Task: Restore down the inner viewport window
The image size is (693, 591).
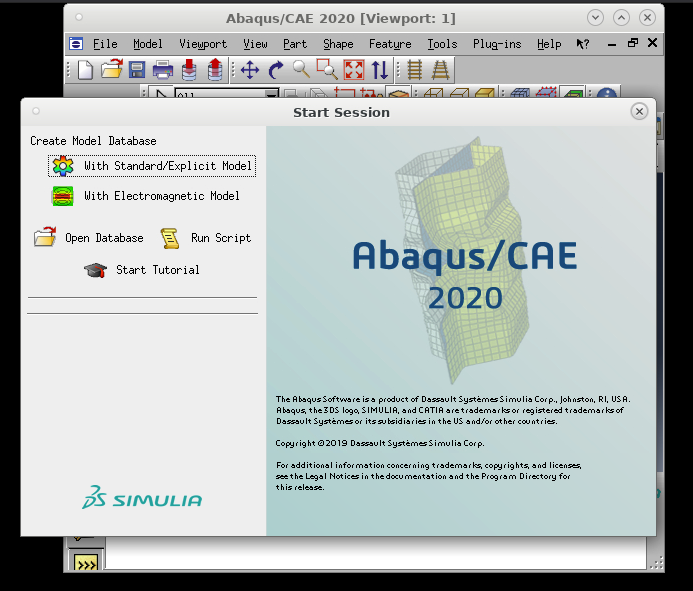Action: click(x=632, y=43)
